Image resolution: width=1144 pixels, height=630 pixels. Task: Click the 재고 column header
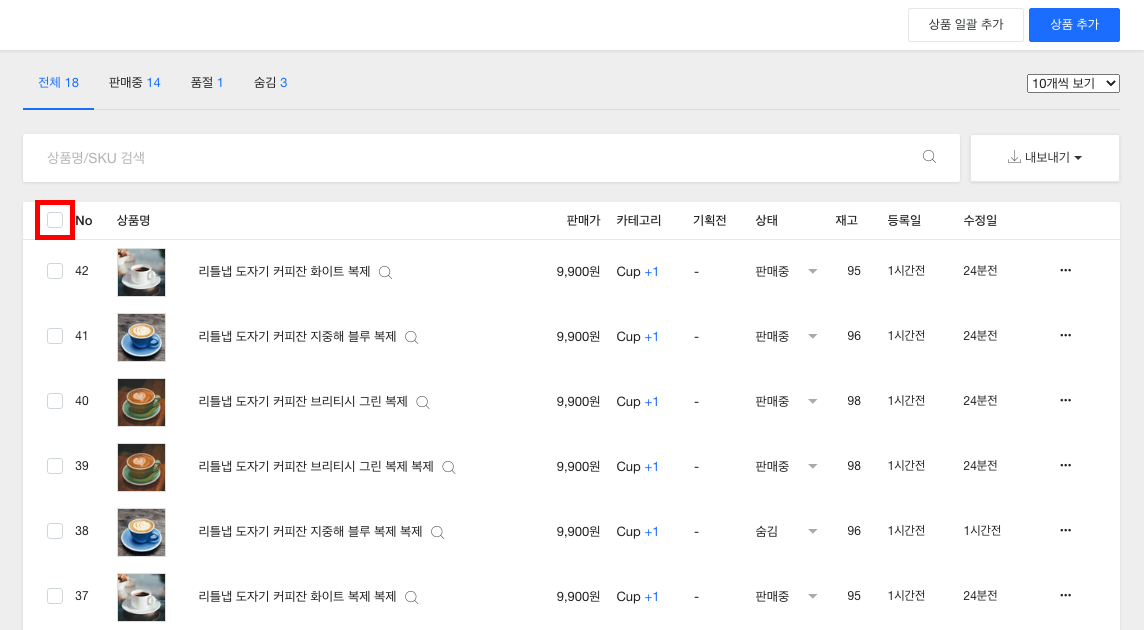point(846,220)
